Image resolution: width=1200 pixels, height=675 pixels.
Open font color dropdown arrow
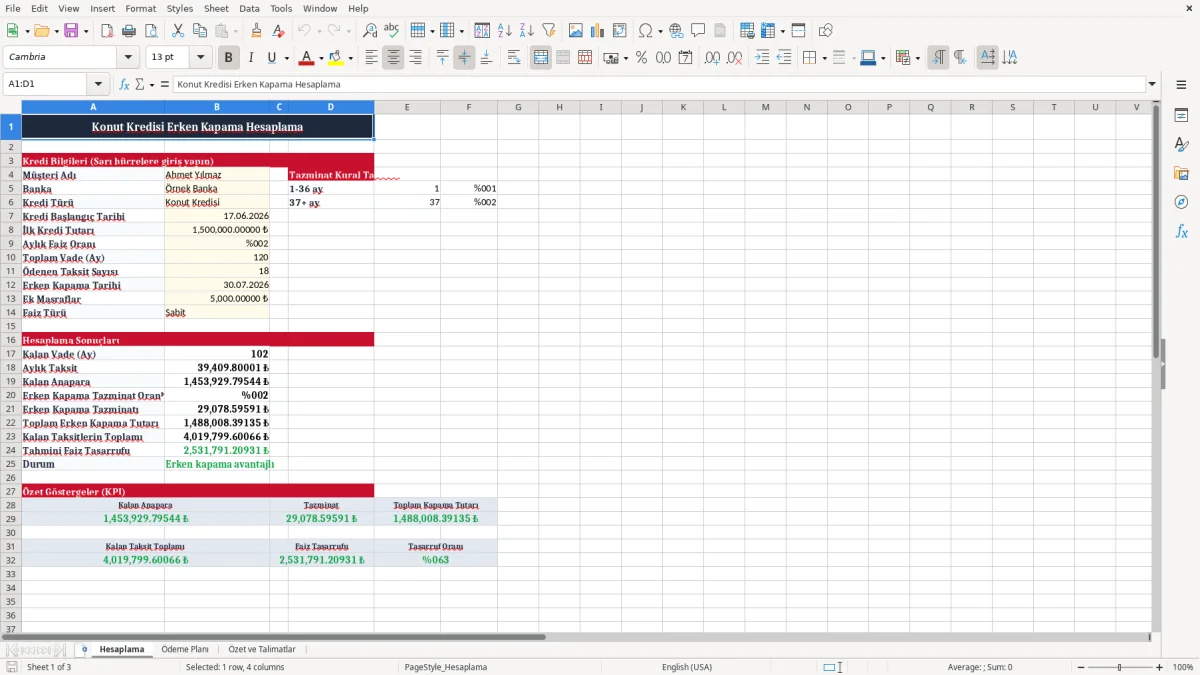pos(321,58)
